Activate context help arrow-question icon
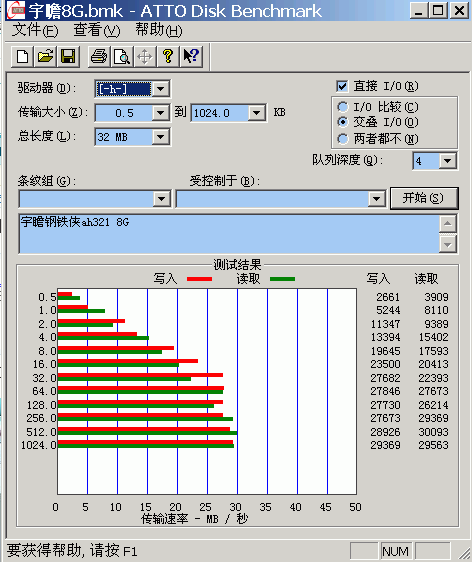 (191, 57)
